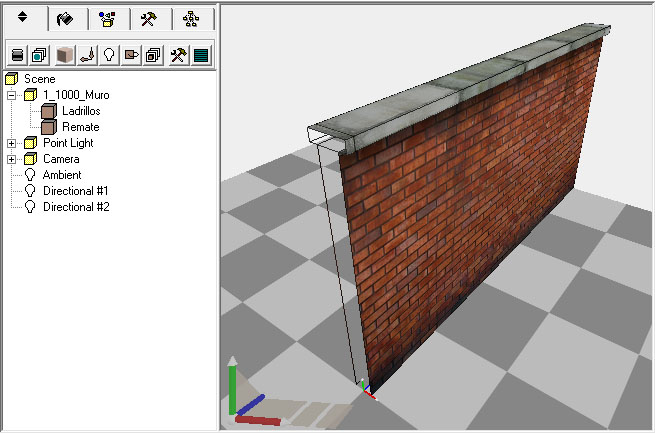
Task: Expand the Camera tree node
Action: [x=12, y=159]
